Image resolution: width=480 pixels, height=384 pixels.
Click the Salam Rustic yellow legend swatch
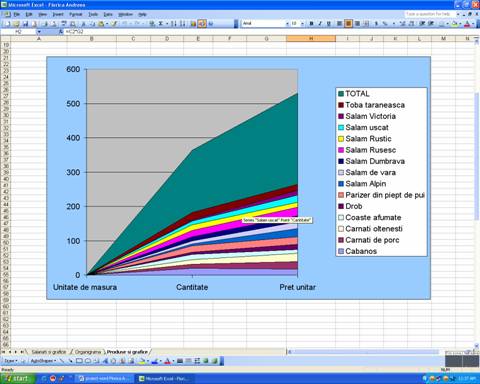341,139
